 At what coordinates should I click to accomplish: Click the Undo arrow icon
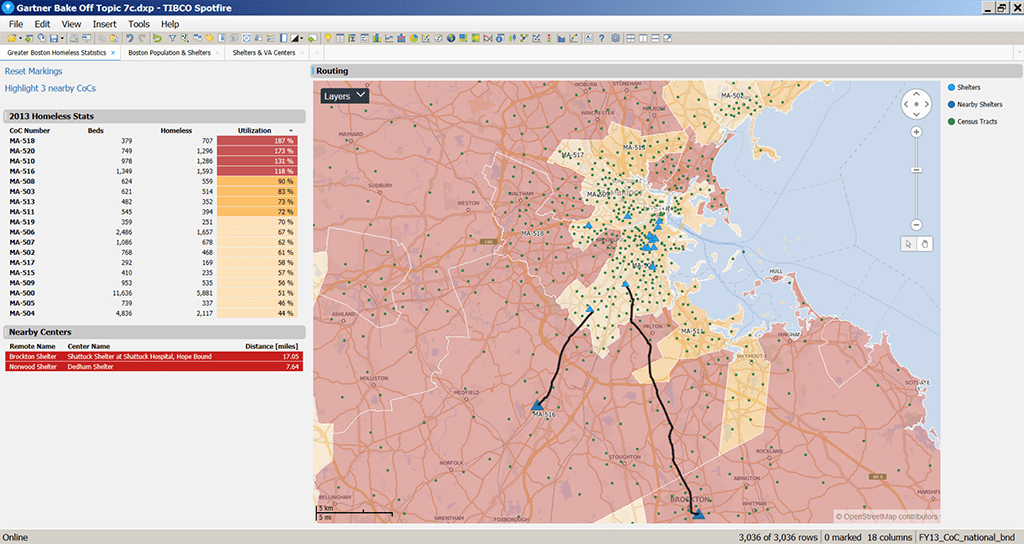(x=129, y=39)
